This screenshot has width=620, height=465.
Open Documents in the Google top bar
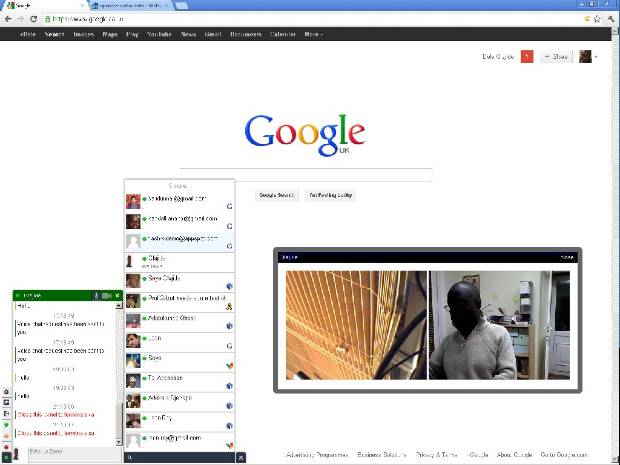[246, 34]
